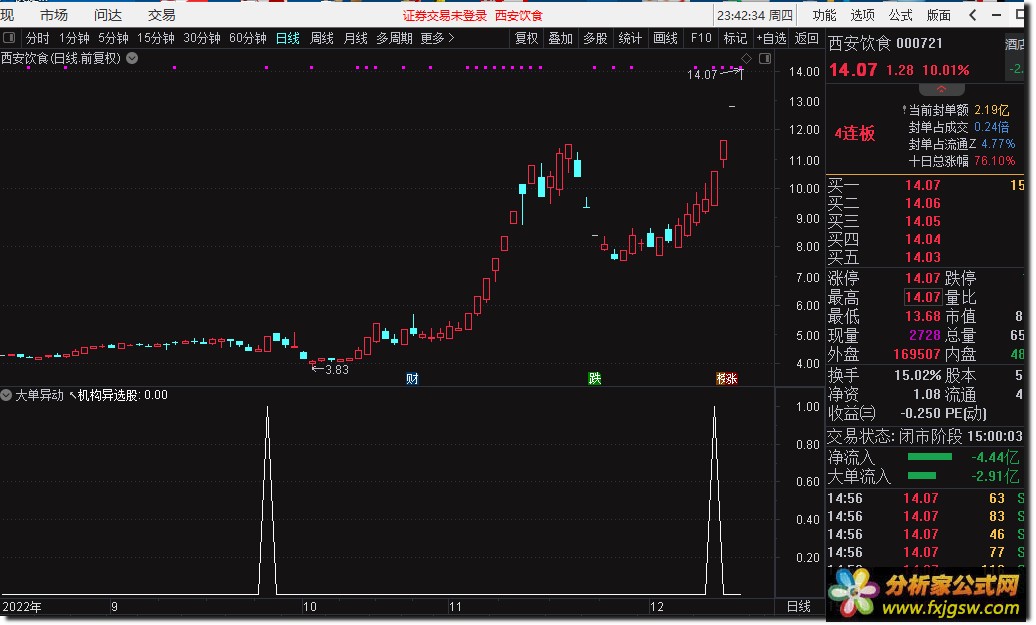
Task: Click the 十日总涨幅 76.10% value
Action: point(994,161)
